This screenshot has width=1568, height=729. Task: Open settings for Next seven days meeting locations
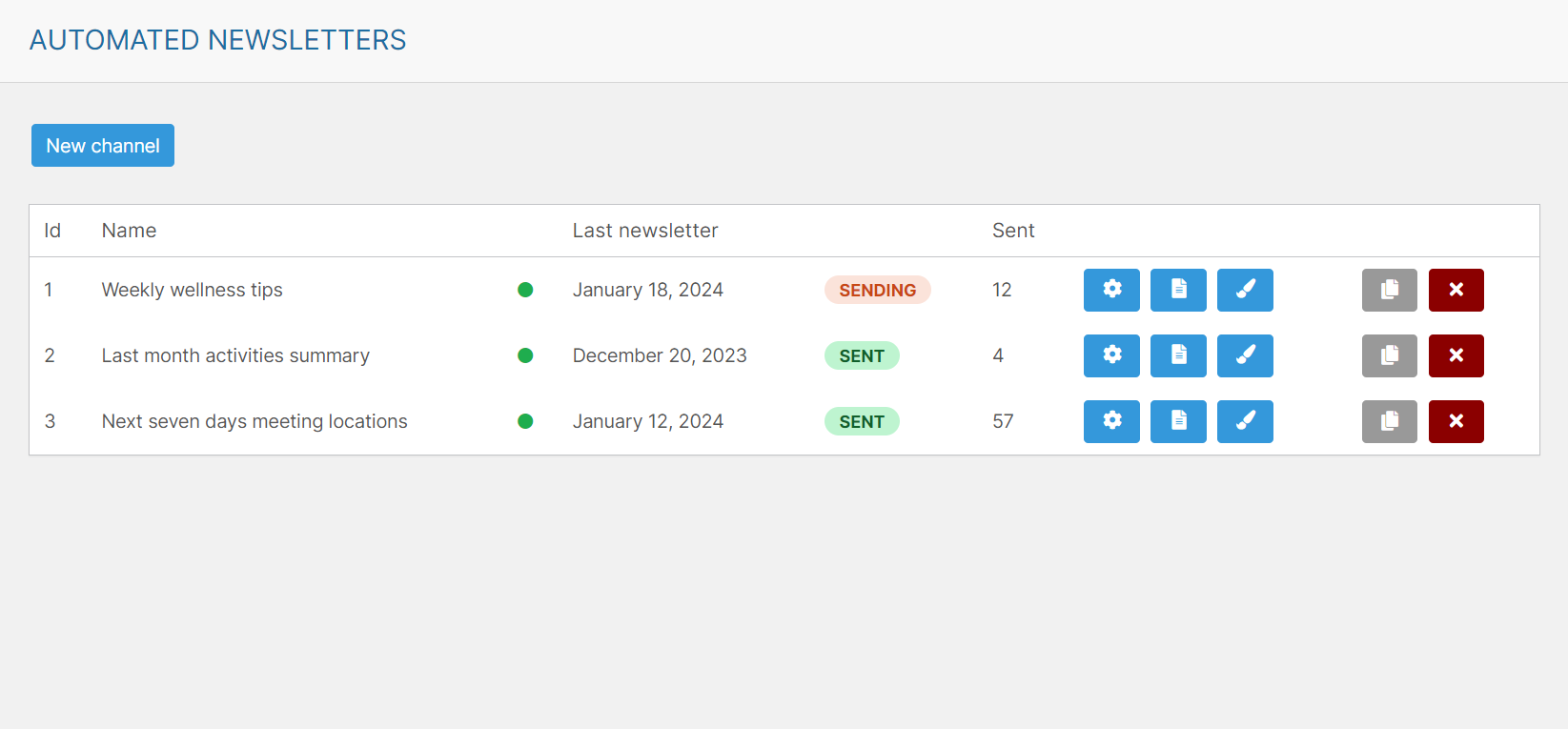click(1111, 421)
